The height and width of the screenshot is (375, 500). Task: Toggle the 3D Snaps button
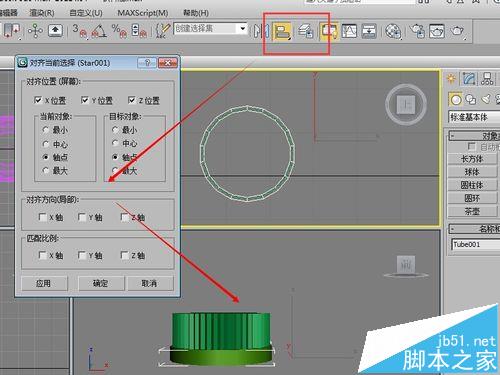79,31
